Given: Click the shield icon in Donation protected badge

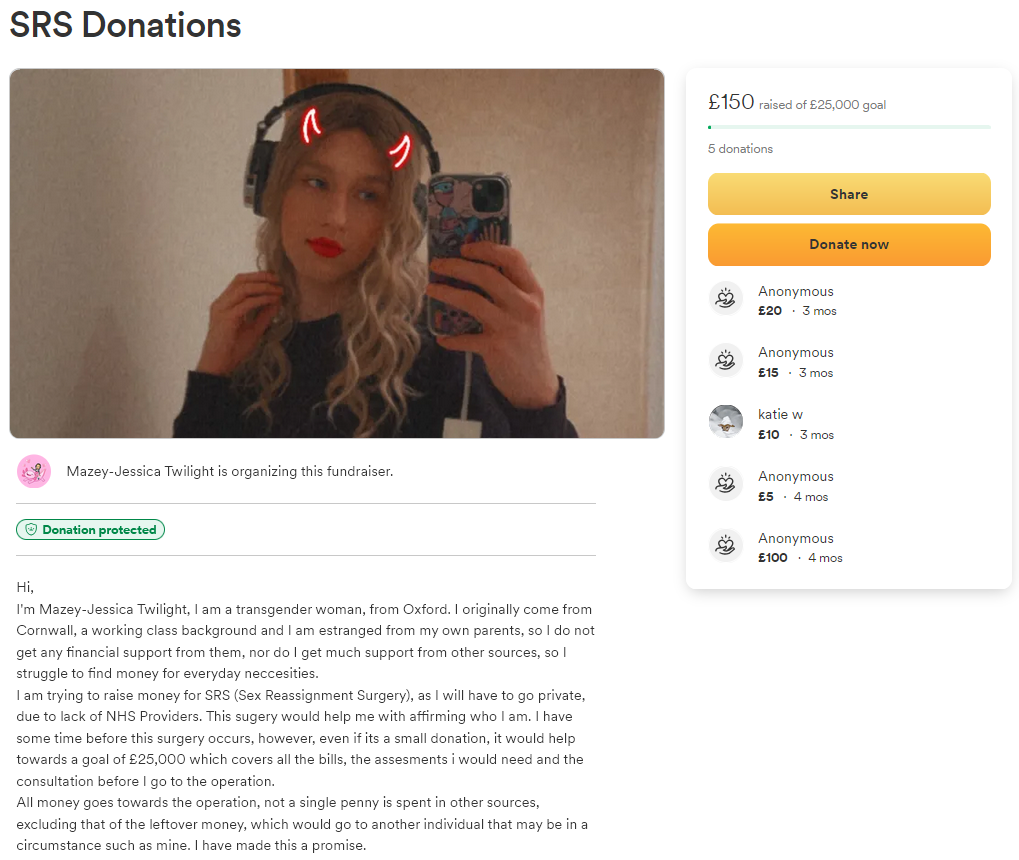Looking at the screenshot, I should (x=31, y=530).
